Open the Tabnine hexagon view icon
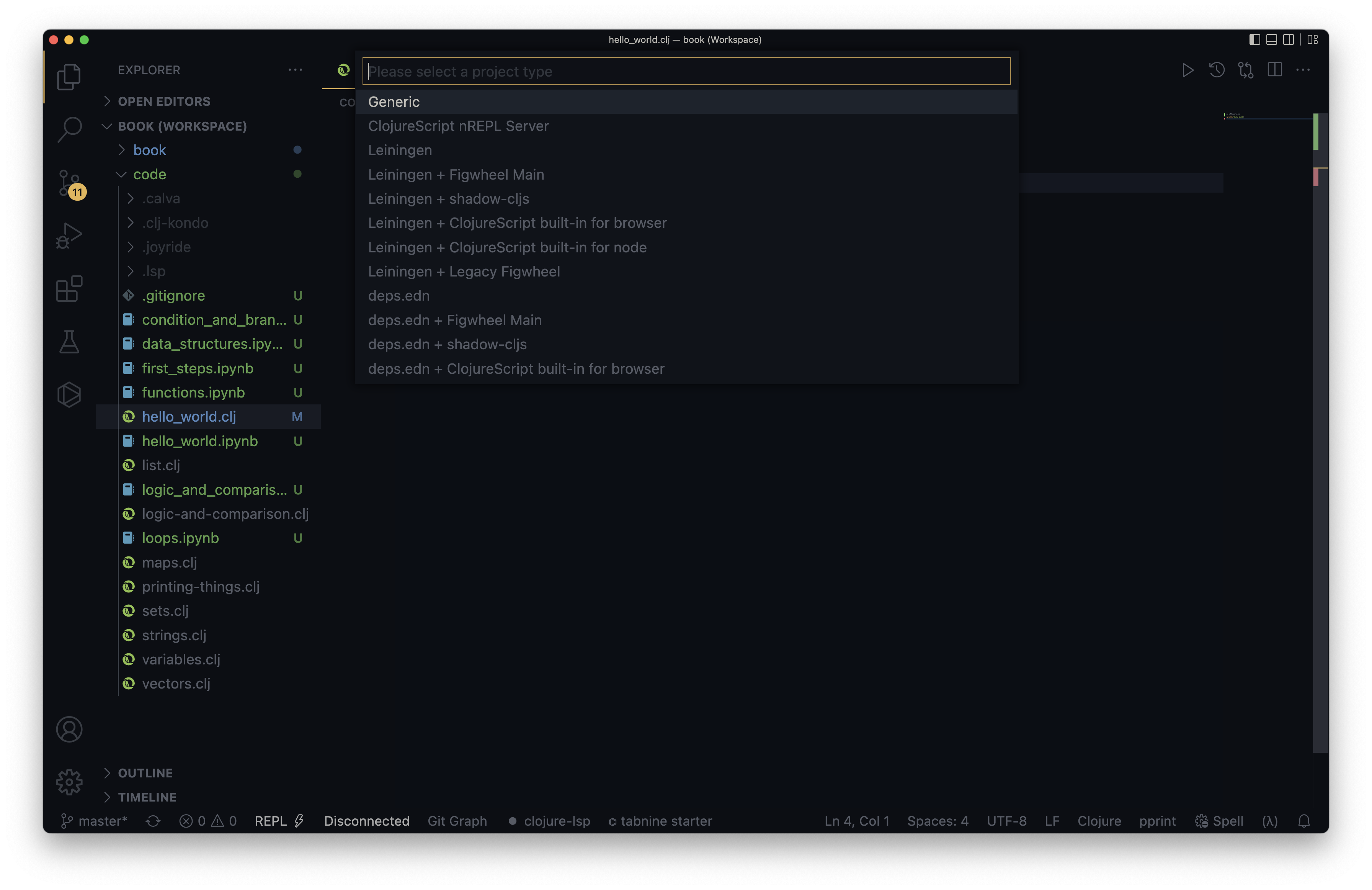Viewport: 1372px width, 890px height. pyautogui.click(x=69, y=394)
